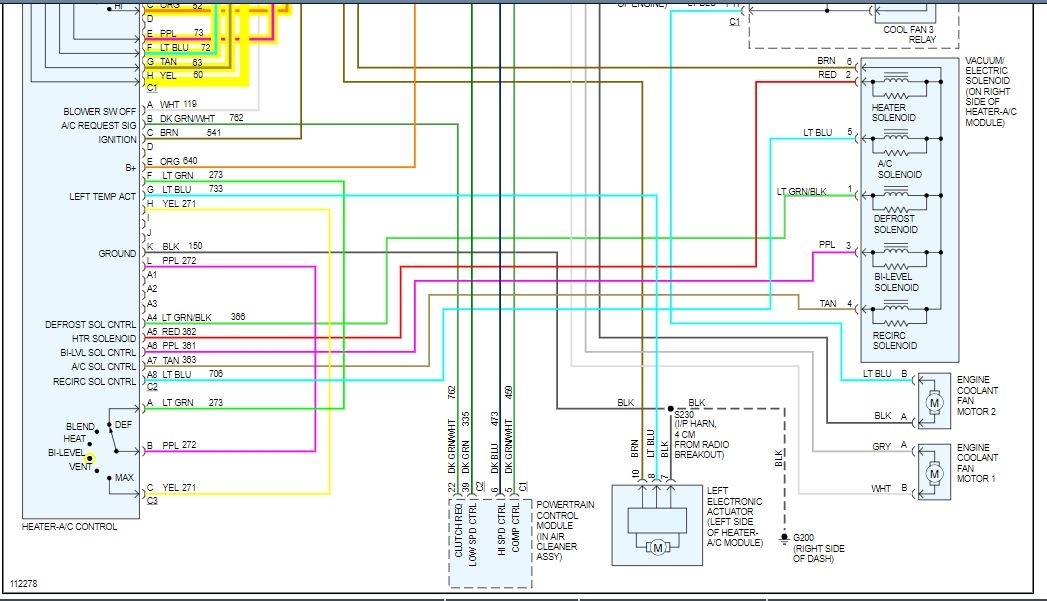Click the DEF switch position dot
1047x601 pixels.
tap(109, 425)
